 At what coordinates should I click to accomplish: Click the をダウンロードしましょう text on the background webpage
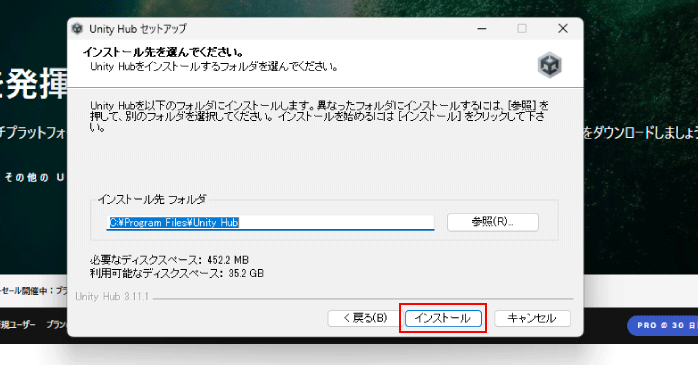[x=641, y=133]
